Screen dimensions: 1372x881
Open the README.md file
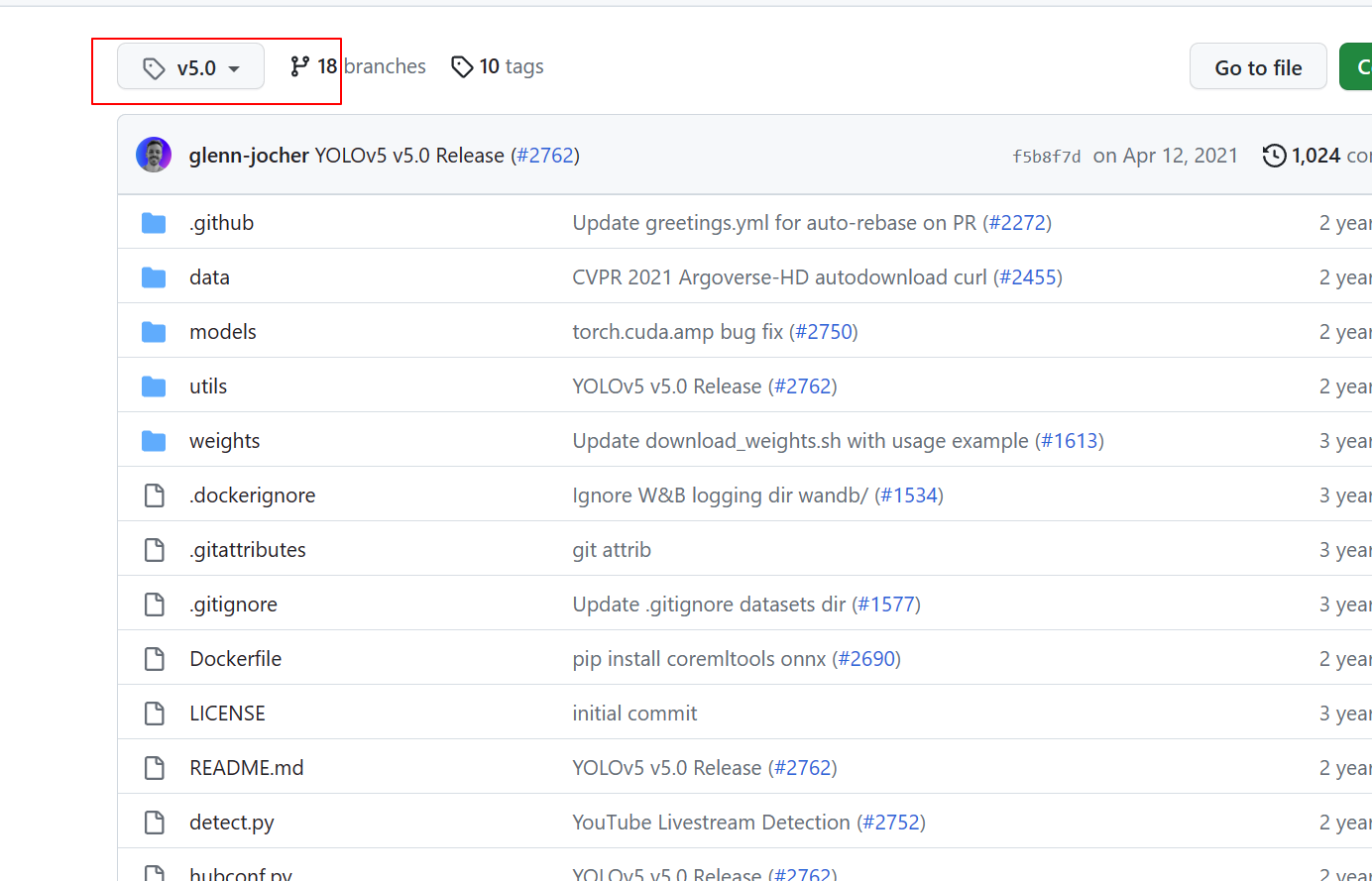coord(247,768)
